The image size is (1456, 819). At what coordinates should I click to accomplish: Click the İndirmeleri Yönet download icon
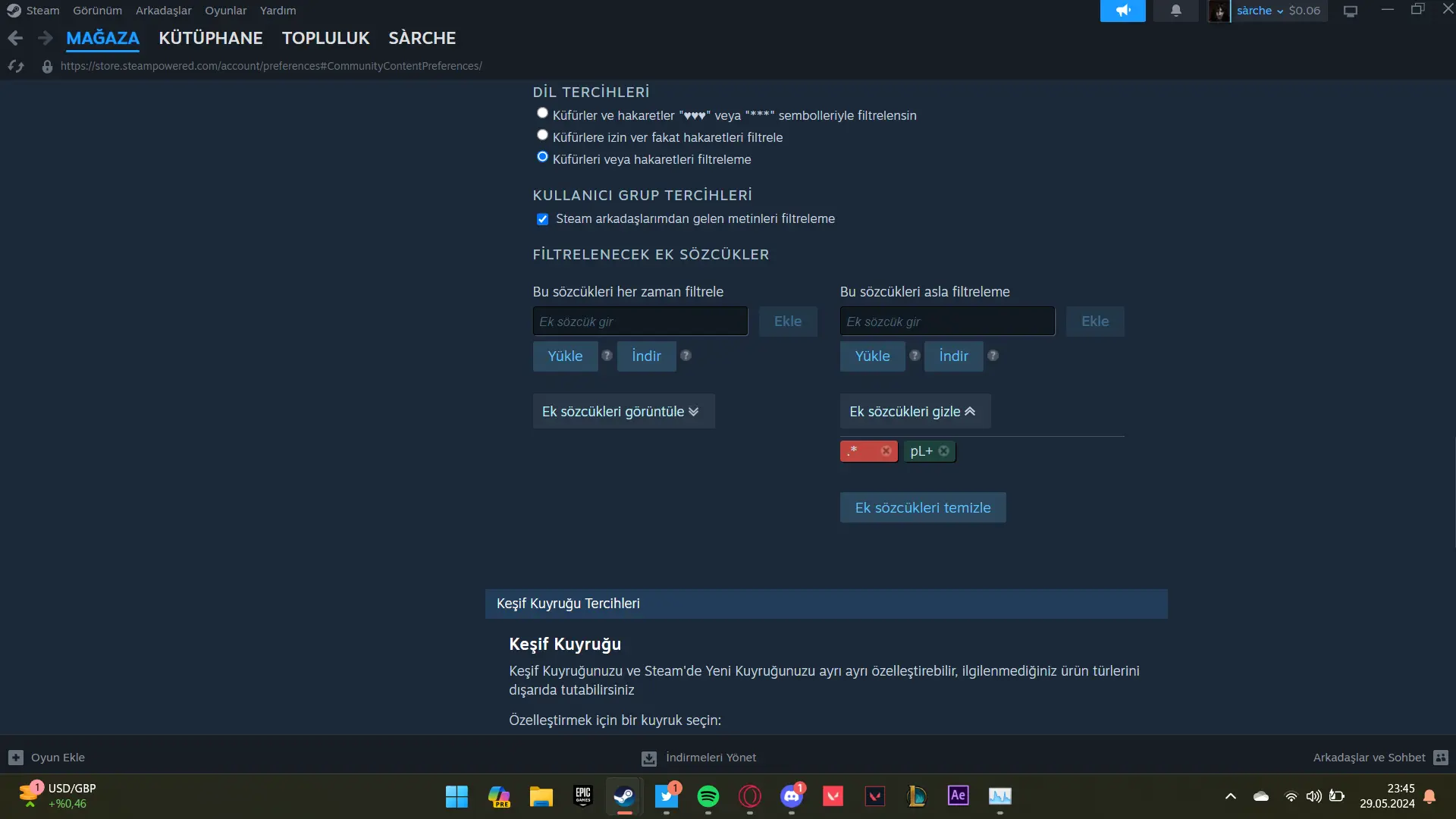click(649, 758)
